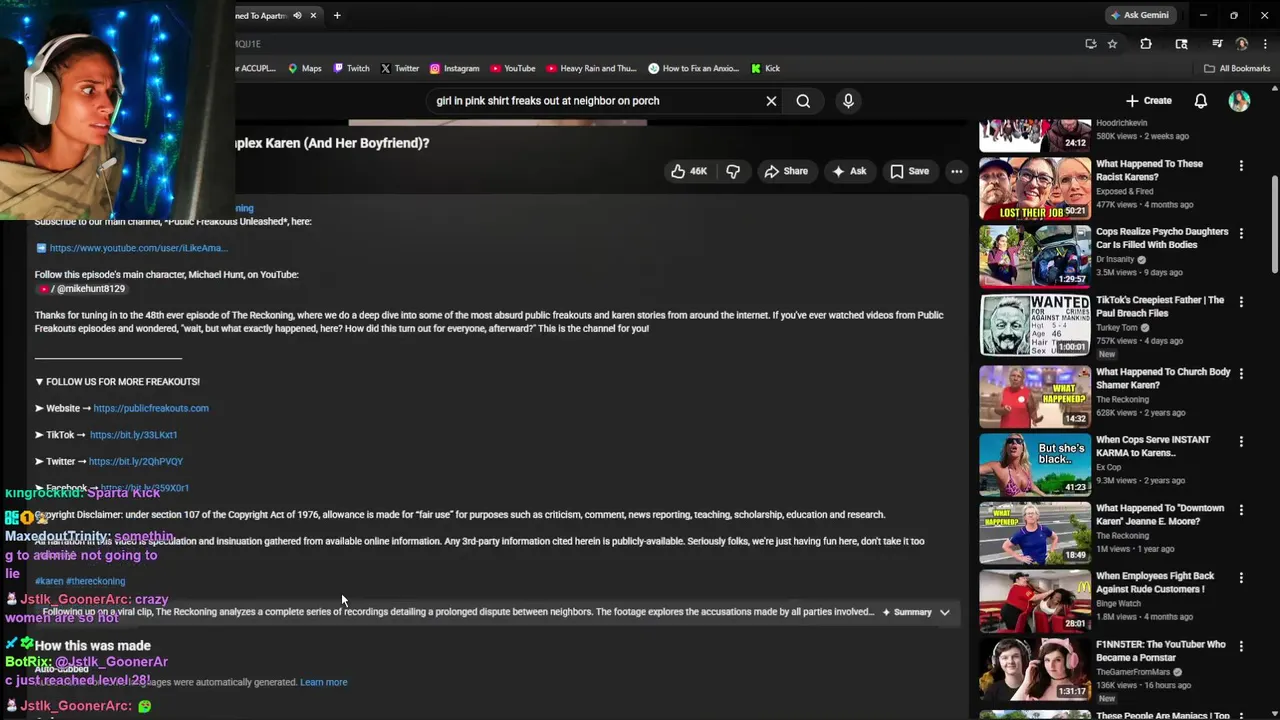The width and height of the screenshot is (1280, 720).
Task: Click the #thereckoning hashtag
Action: coord(96,581)
